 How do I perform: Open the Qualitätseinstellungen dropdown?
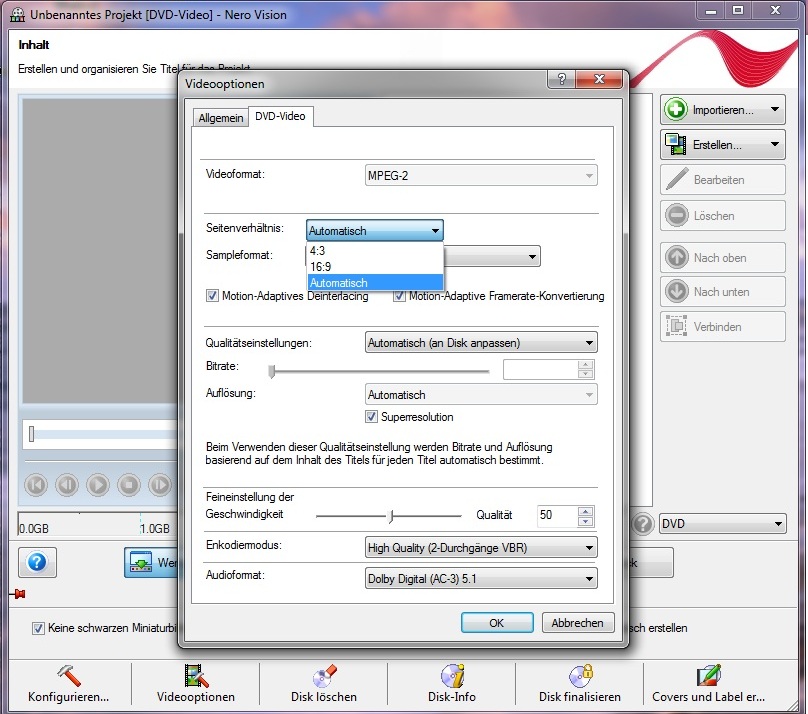(x=481, y=343)
